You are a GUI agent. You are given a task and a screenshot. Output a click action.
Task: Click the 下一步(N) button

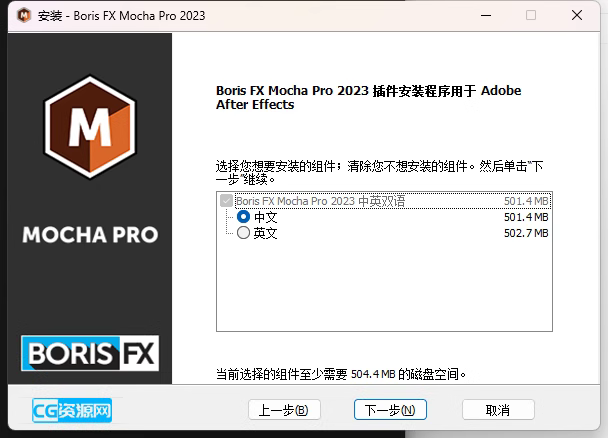pyautogui.click(x=390, y=410)
